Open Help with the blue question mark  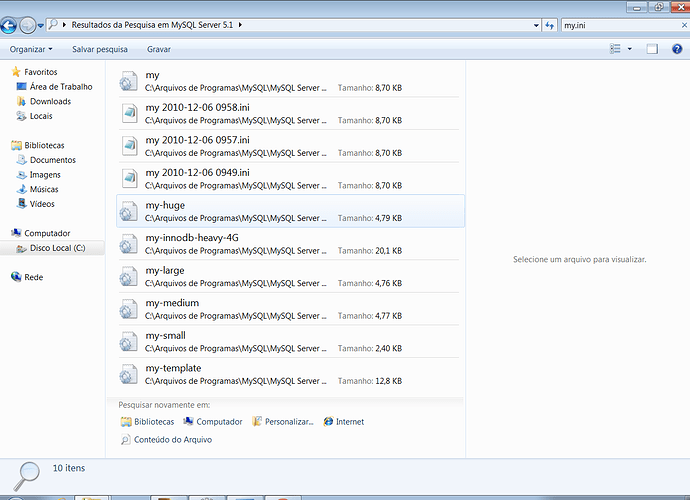click(677, 49)
